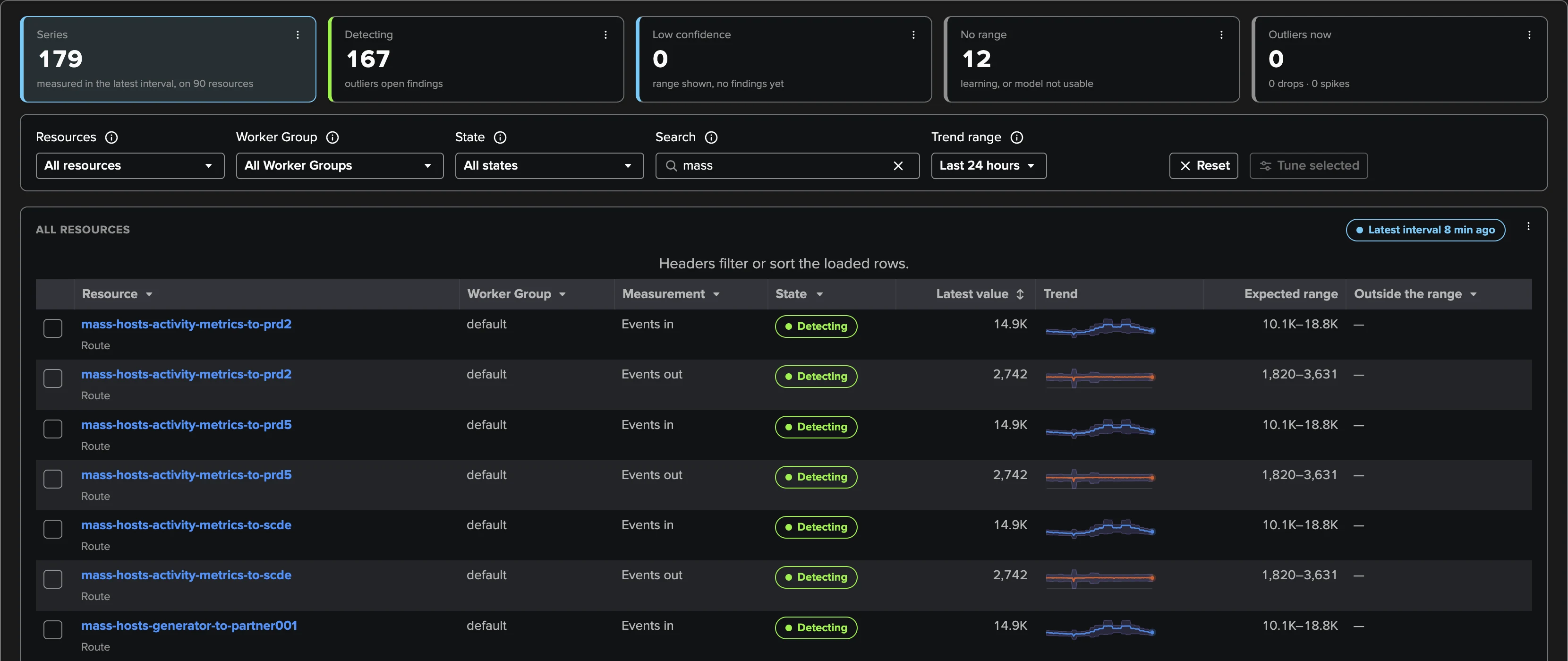1568x661 pixels.
Task: Select checkbox for prd2 Events out row
Action: tap(53, 378)
